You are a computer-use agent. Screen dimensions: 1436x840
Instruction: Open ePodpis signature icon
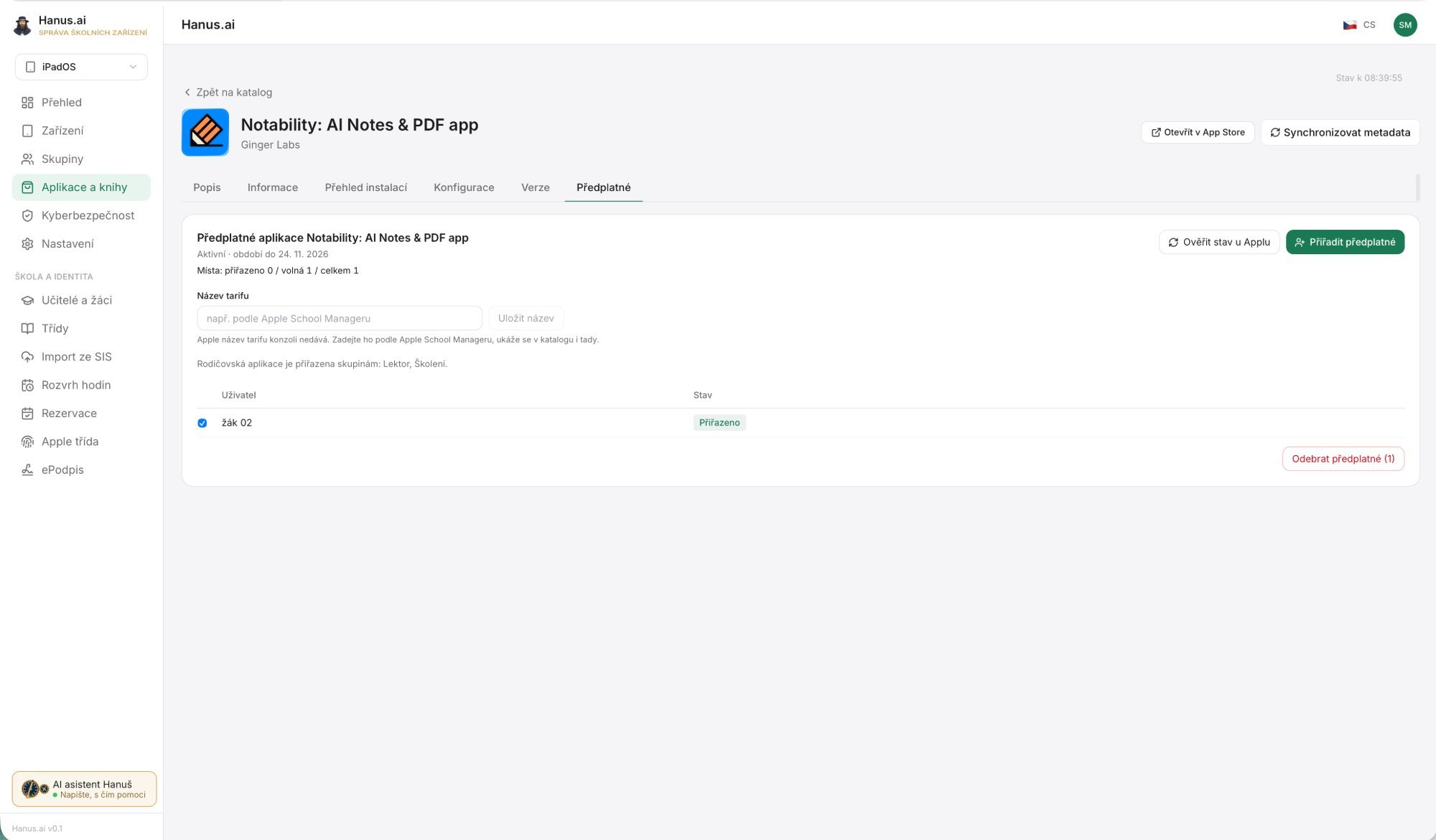(27, 470)
